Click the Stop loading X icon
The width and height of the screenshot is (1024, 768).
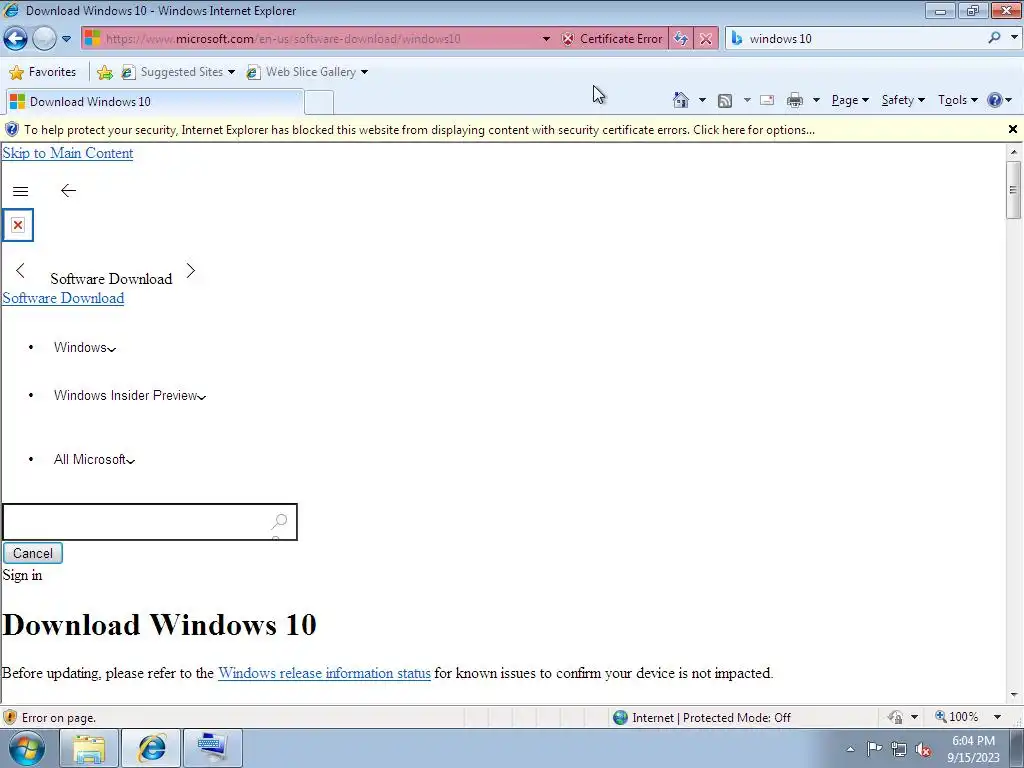click(x=706, y=39)
